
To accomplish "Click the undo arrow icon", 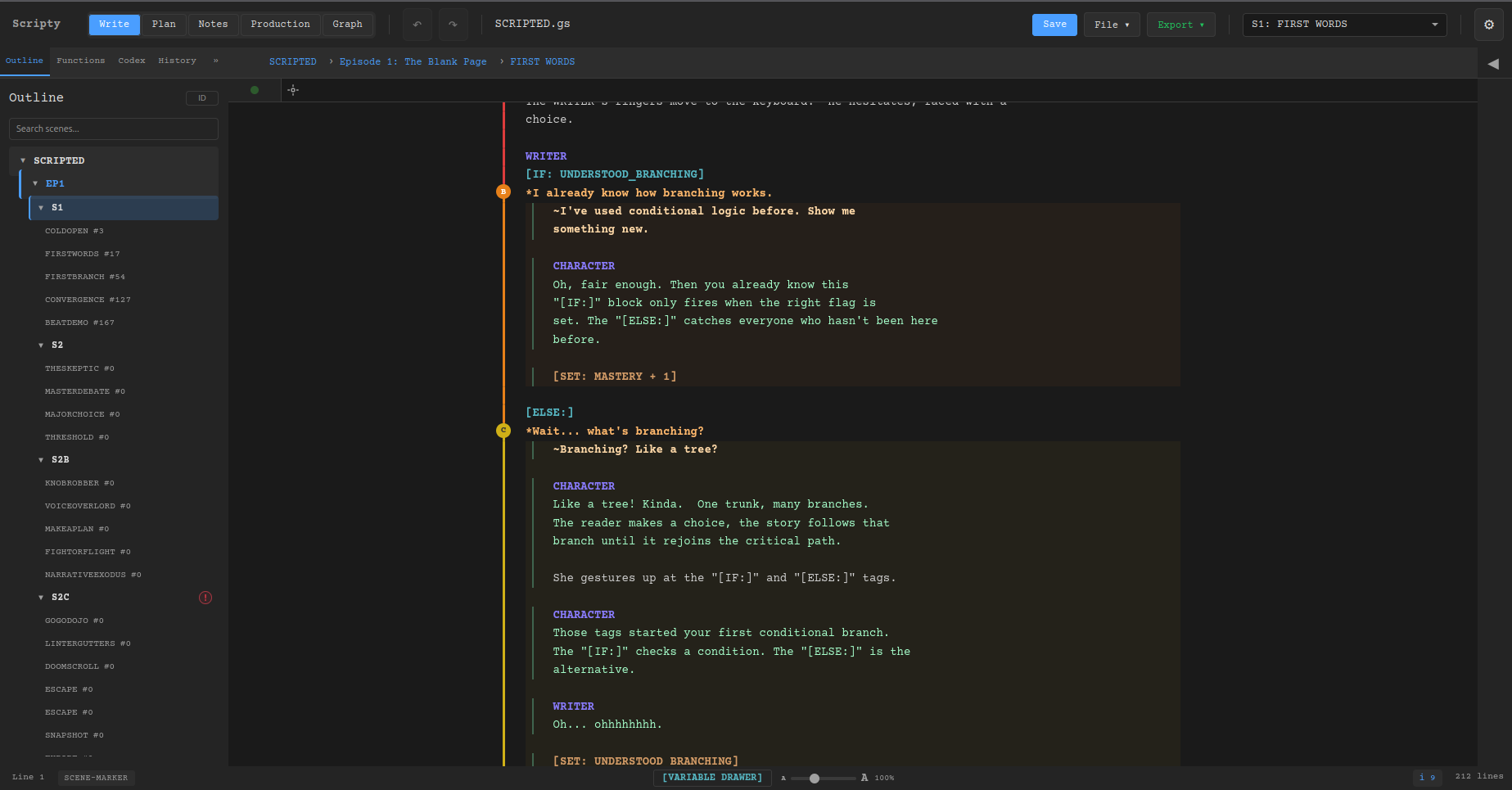I will pos(417,24).
